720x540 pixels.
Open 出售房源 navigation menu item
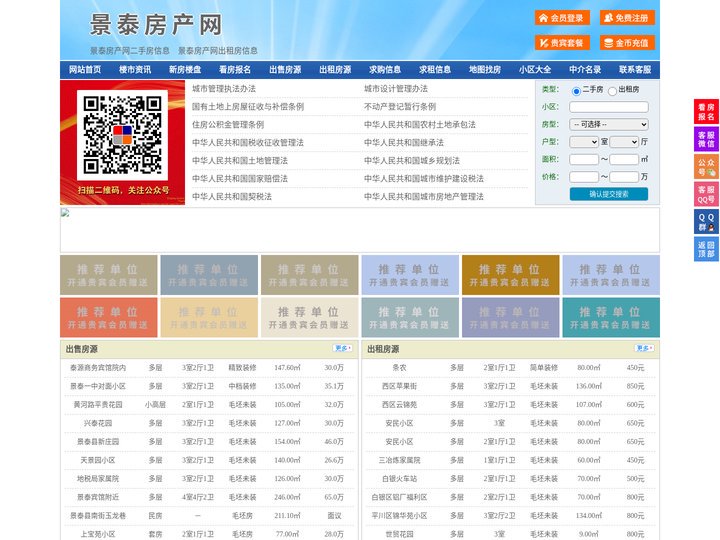(285, 70)
